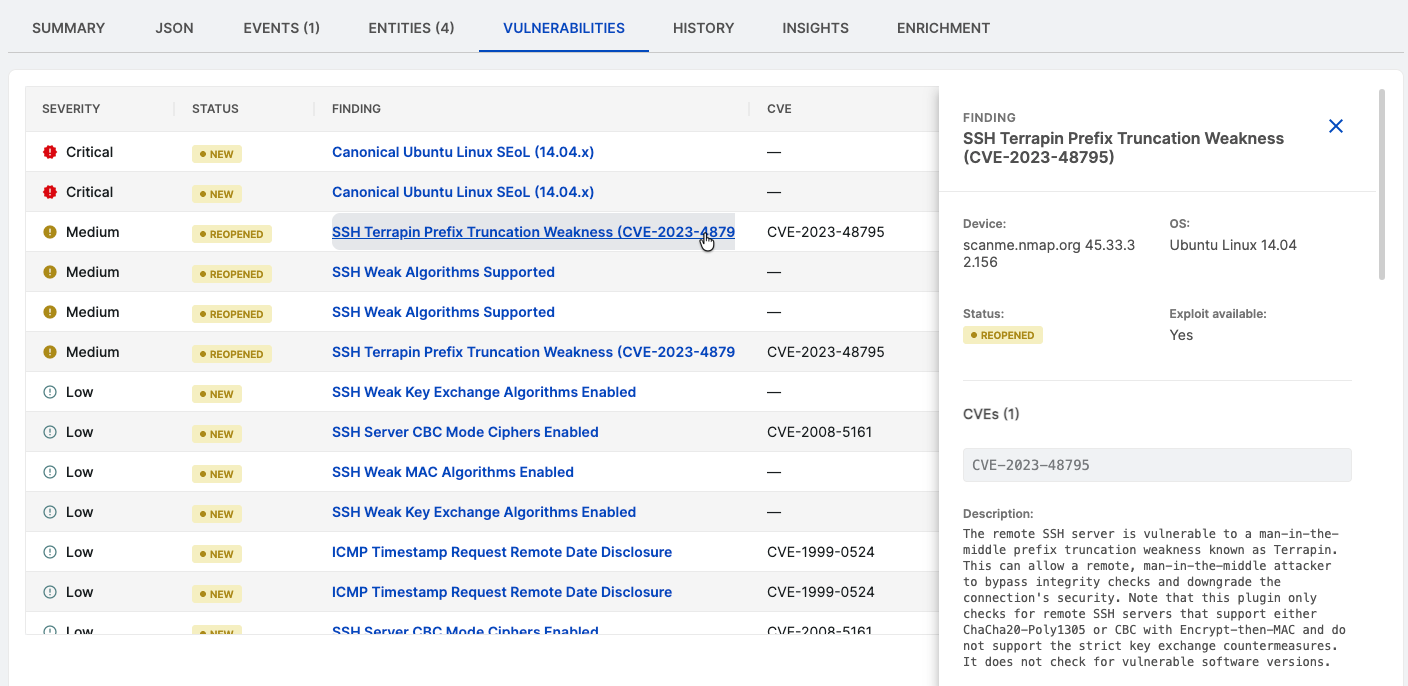The image size is (1408, 686).
Task: Open first ICMP Timestamp Request finding
Action: click(x=502, y=552)
